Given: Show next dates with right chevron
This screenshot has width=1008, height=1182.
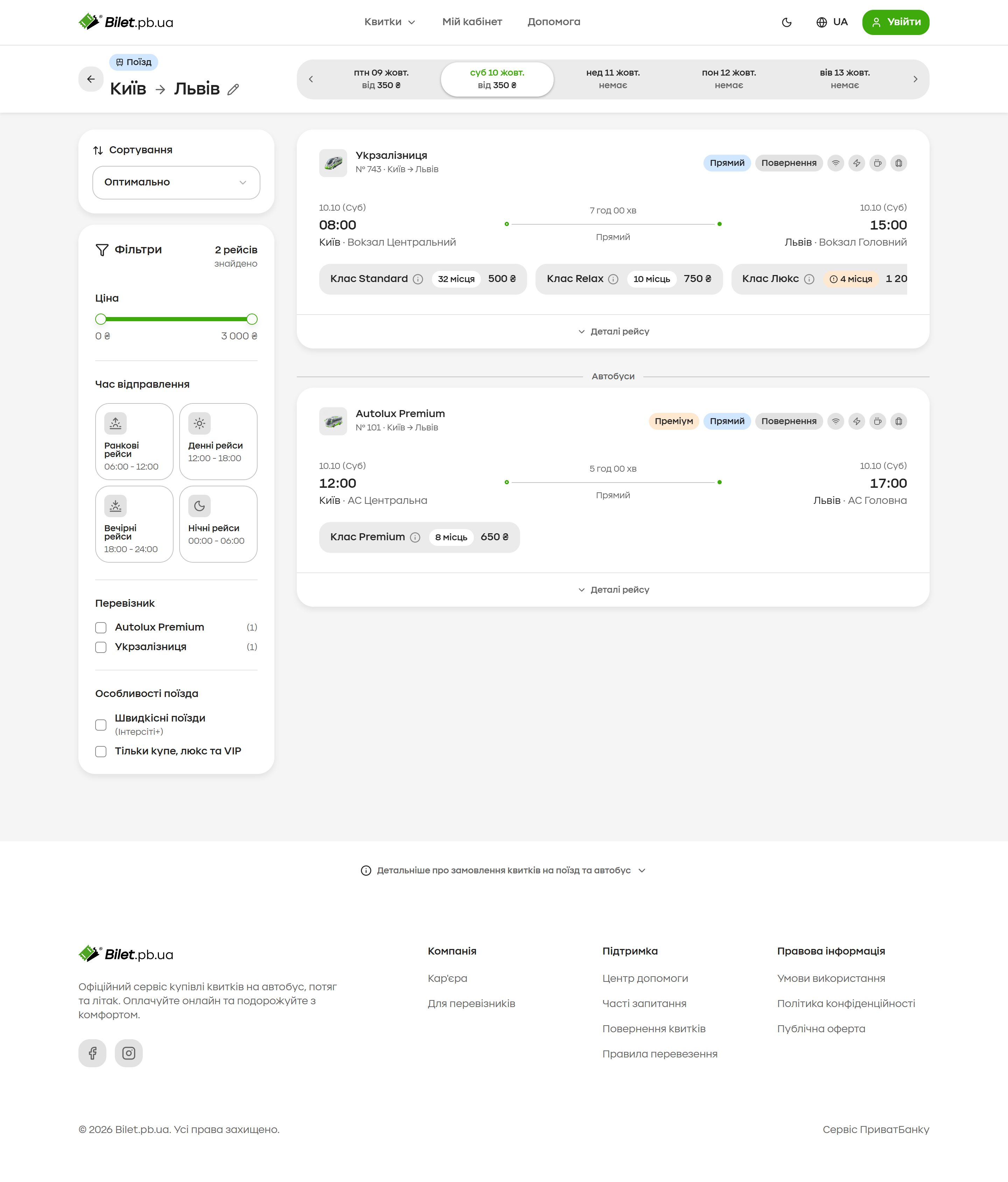Looking at the screenshot, I should tap(915, 79).
